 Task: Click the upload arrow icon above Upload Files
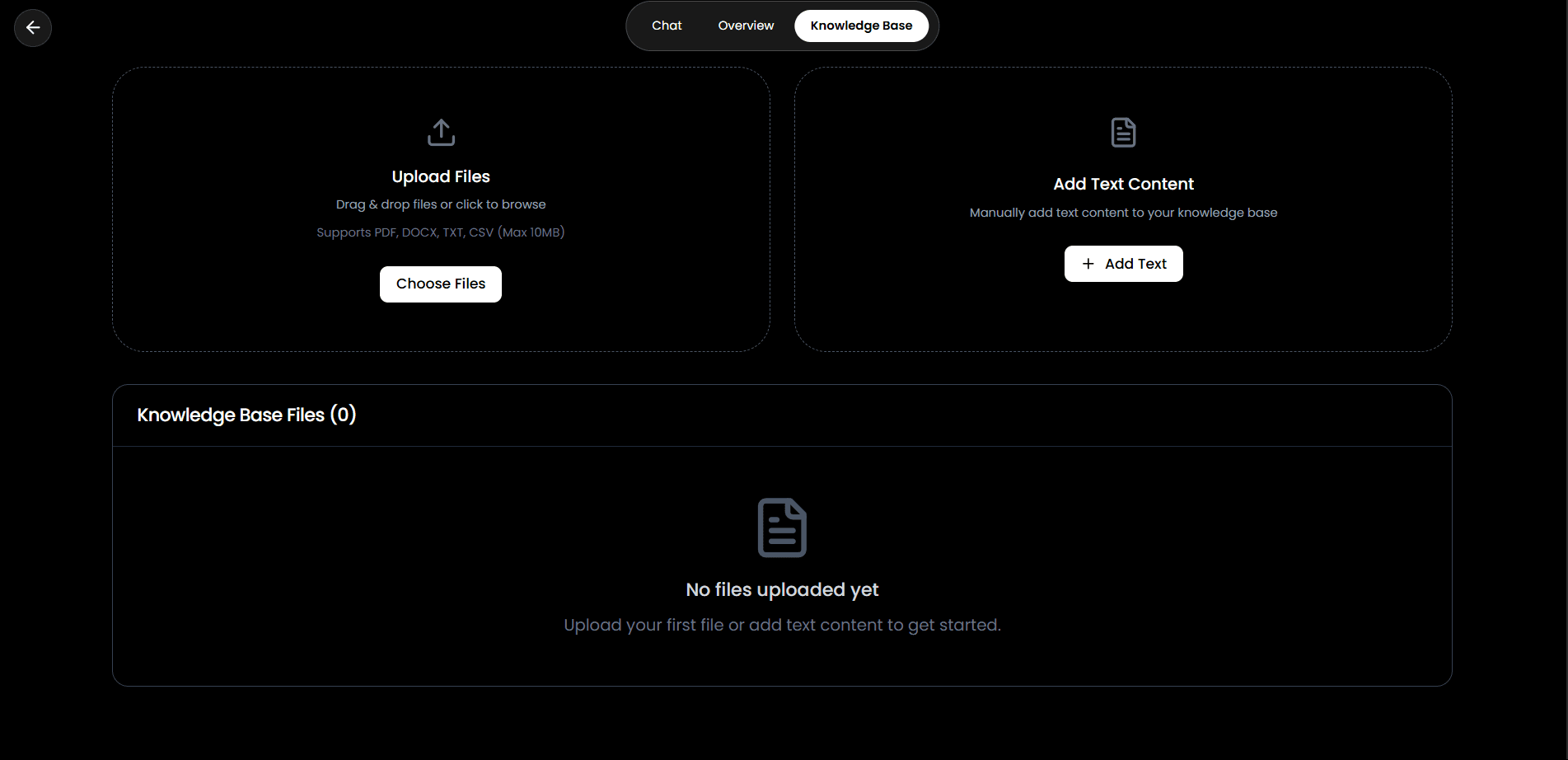point(440,132)
